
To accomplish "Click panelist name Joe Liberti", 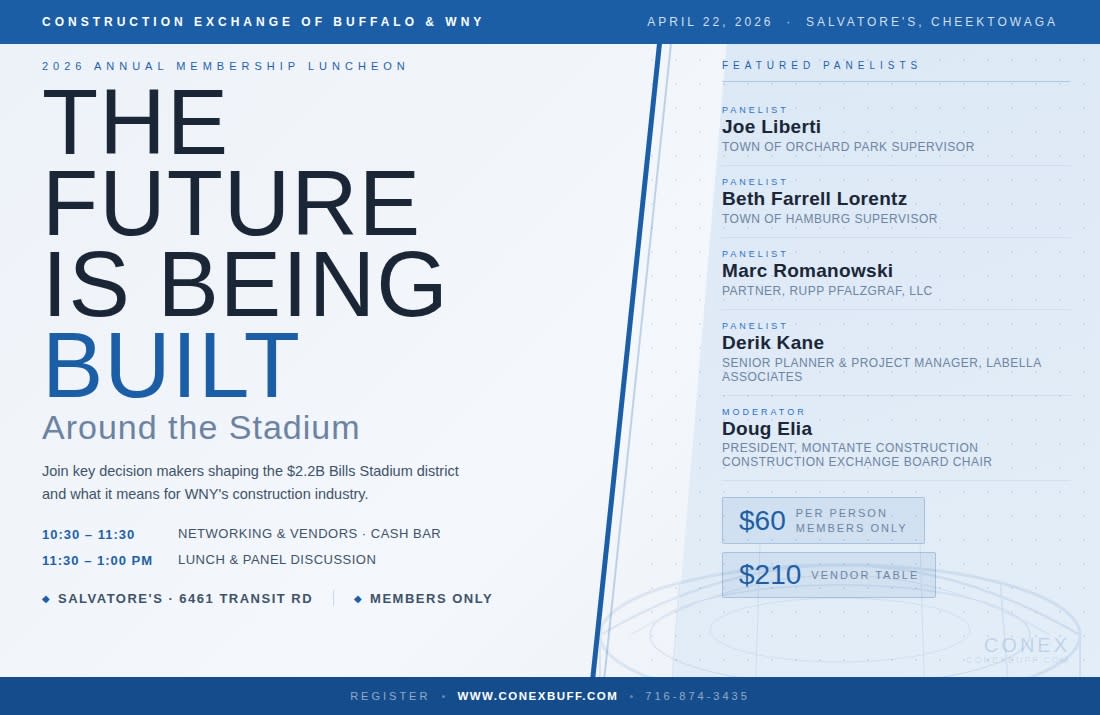I will 771,127.
